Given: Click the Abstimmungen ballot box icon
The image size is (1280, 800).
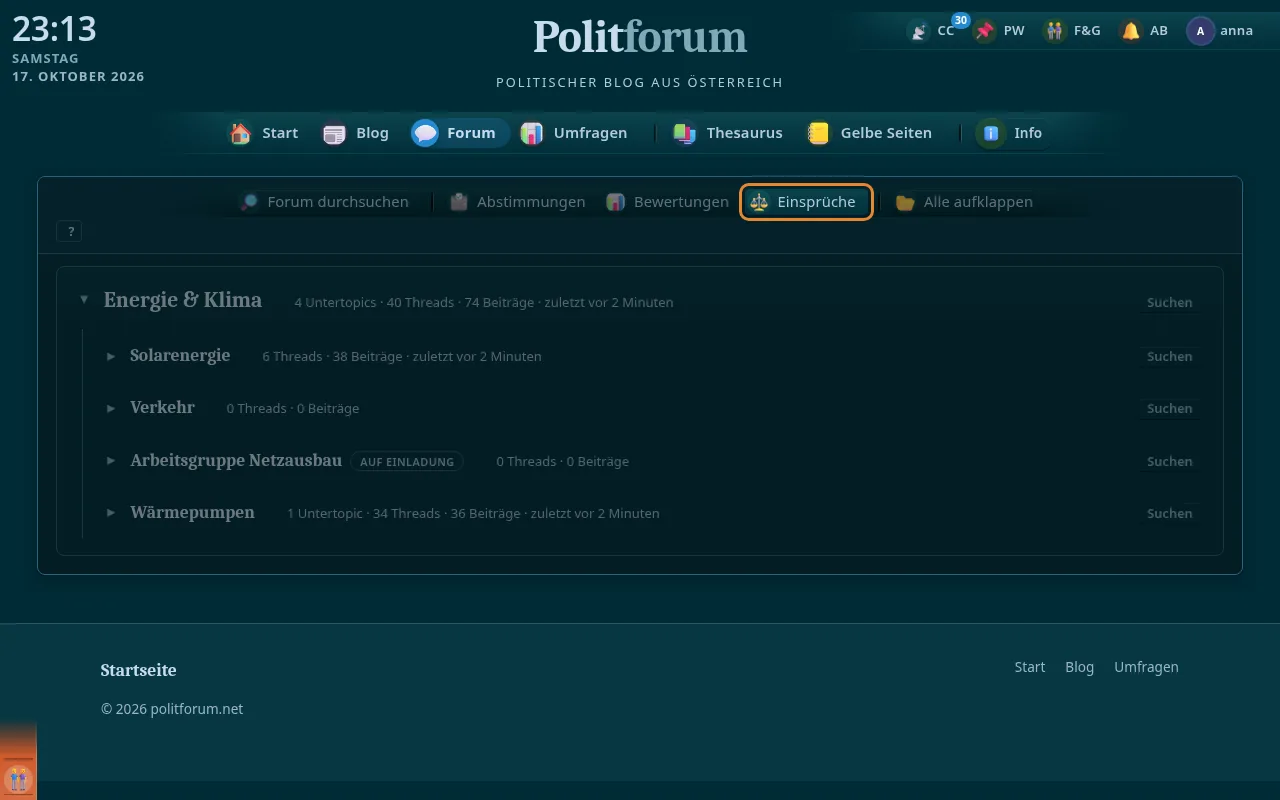Looking at the screenshot, I should coord(459,202).
